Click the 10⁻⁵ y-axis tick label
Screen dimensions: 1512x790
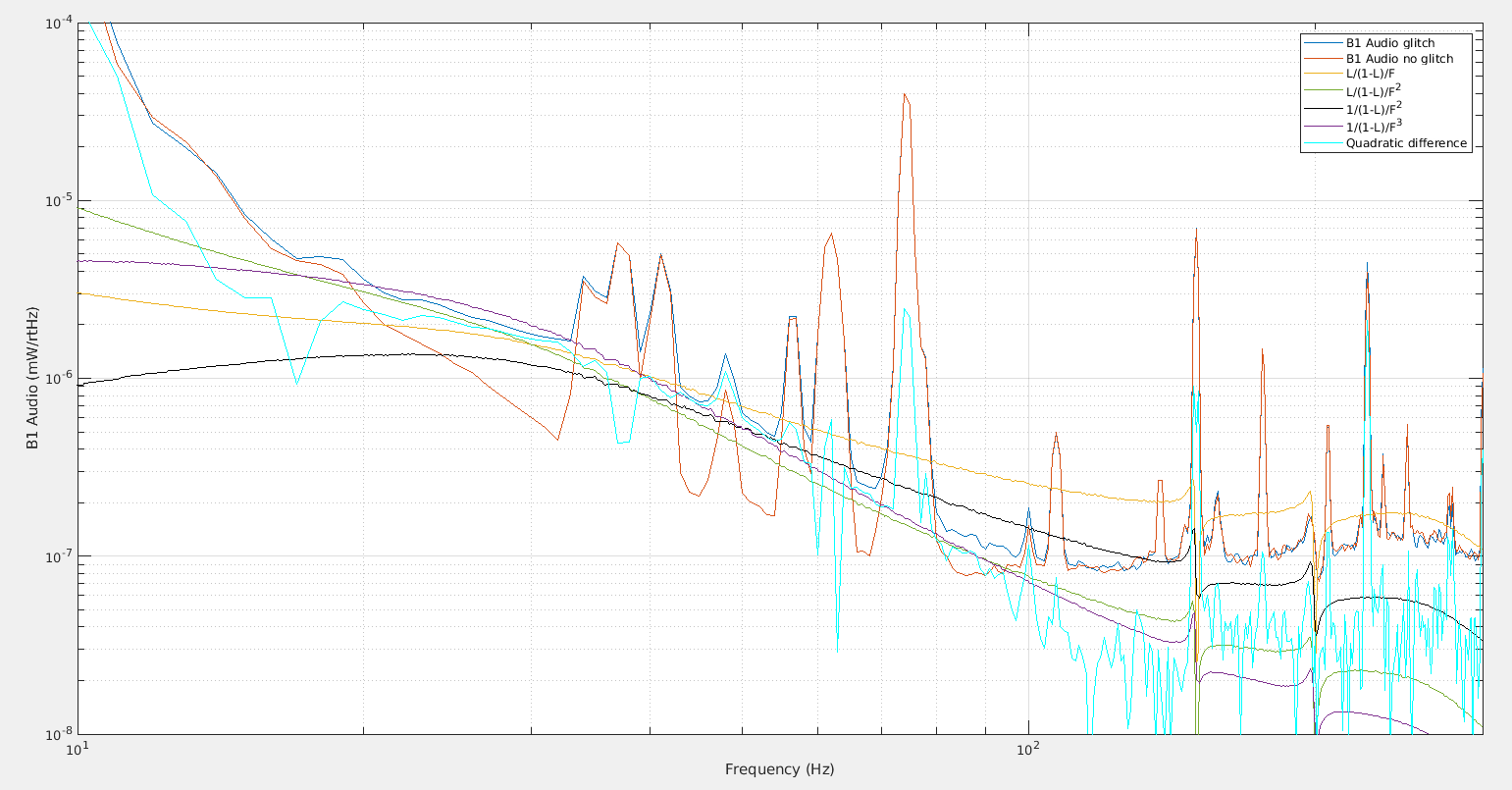59,200
